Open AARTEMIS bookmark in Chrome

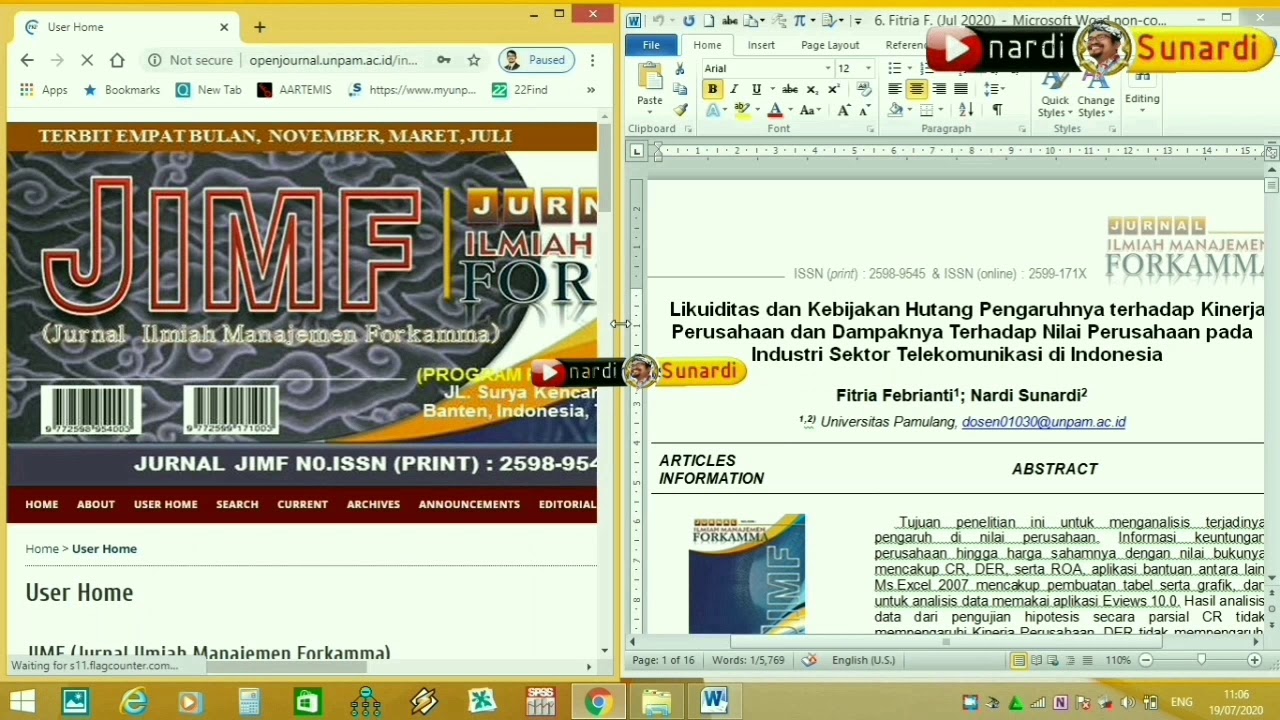294,90
